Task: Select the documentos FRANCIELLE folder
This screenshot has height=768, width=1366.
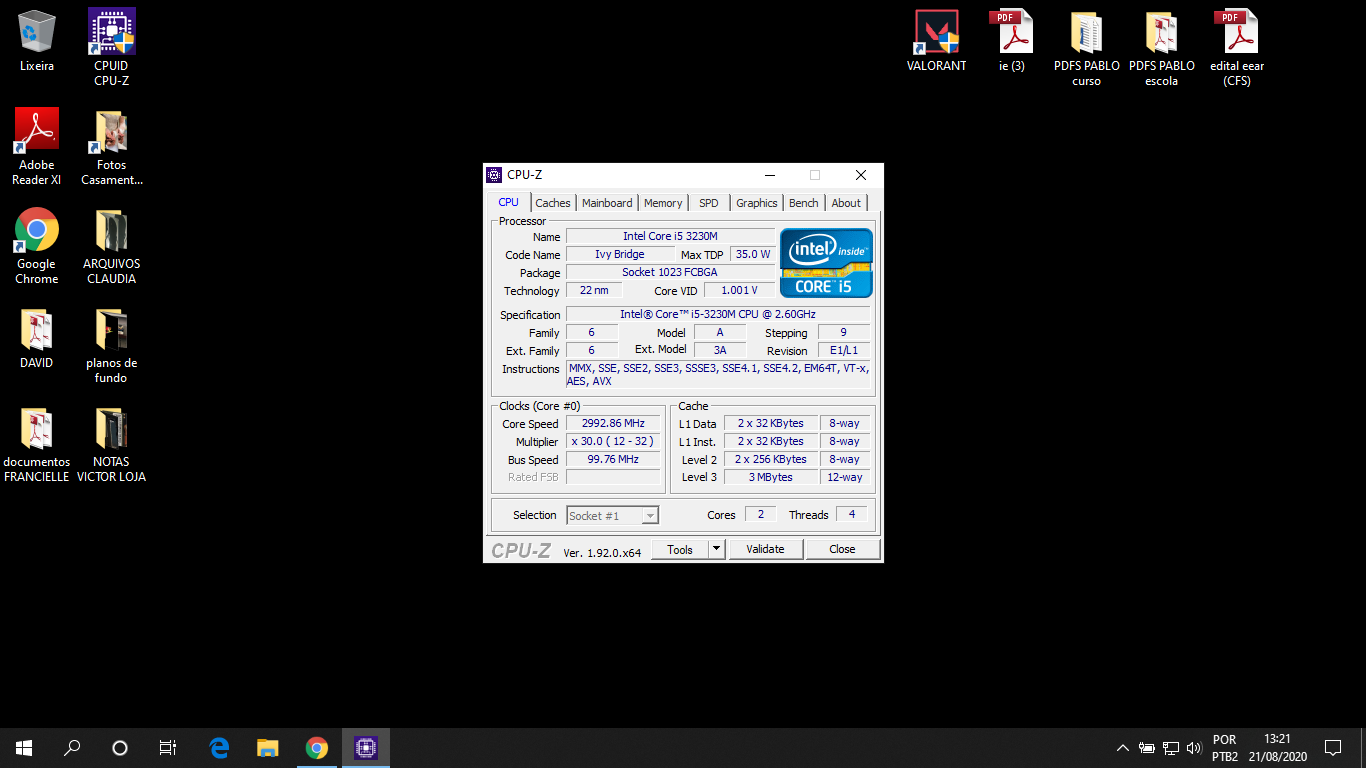Action: [37, 444]
